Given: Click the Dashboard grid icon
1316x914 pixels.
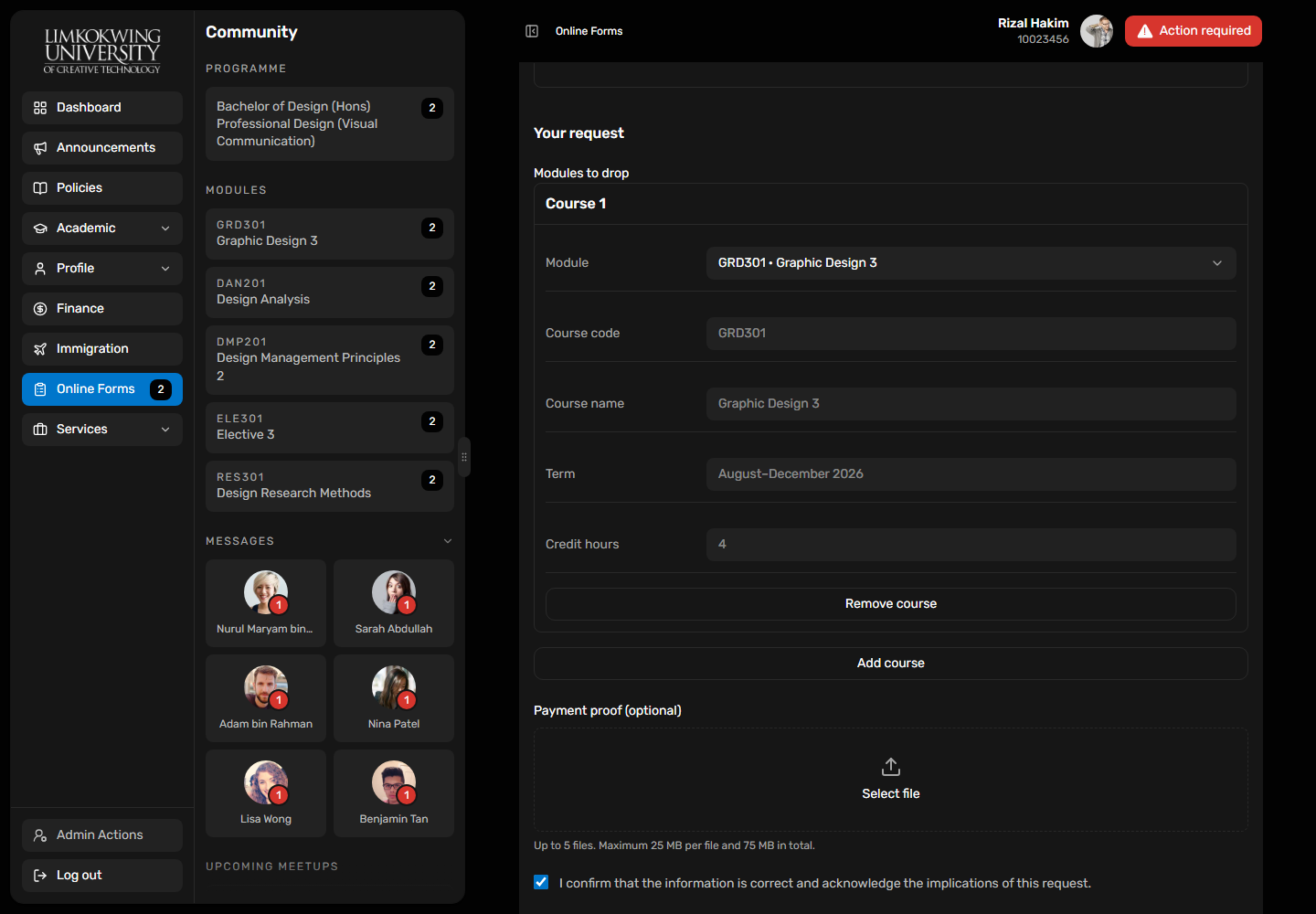Looking at the screenshot, I should tap(40, 108).
